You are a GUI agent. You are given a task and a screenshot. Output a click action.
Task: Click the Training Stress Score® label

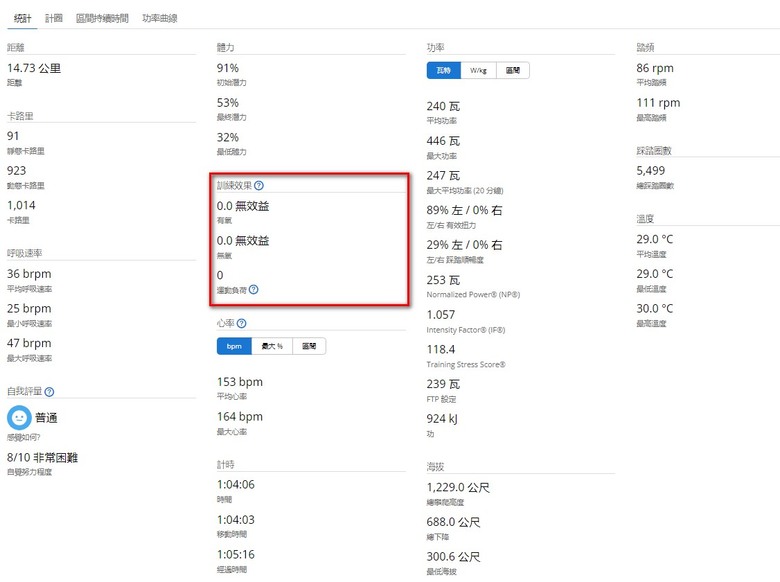[x=466, y=365]
